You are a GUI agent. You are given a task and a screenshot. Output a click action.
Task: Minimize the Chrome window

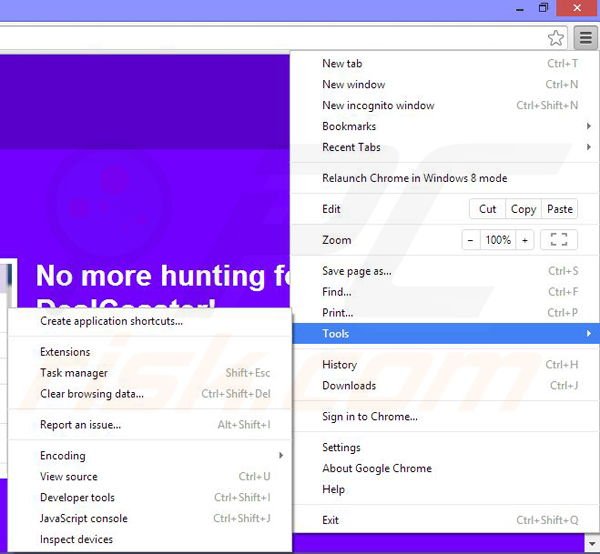(x=520, y=8)
